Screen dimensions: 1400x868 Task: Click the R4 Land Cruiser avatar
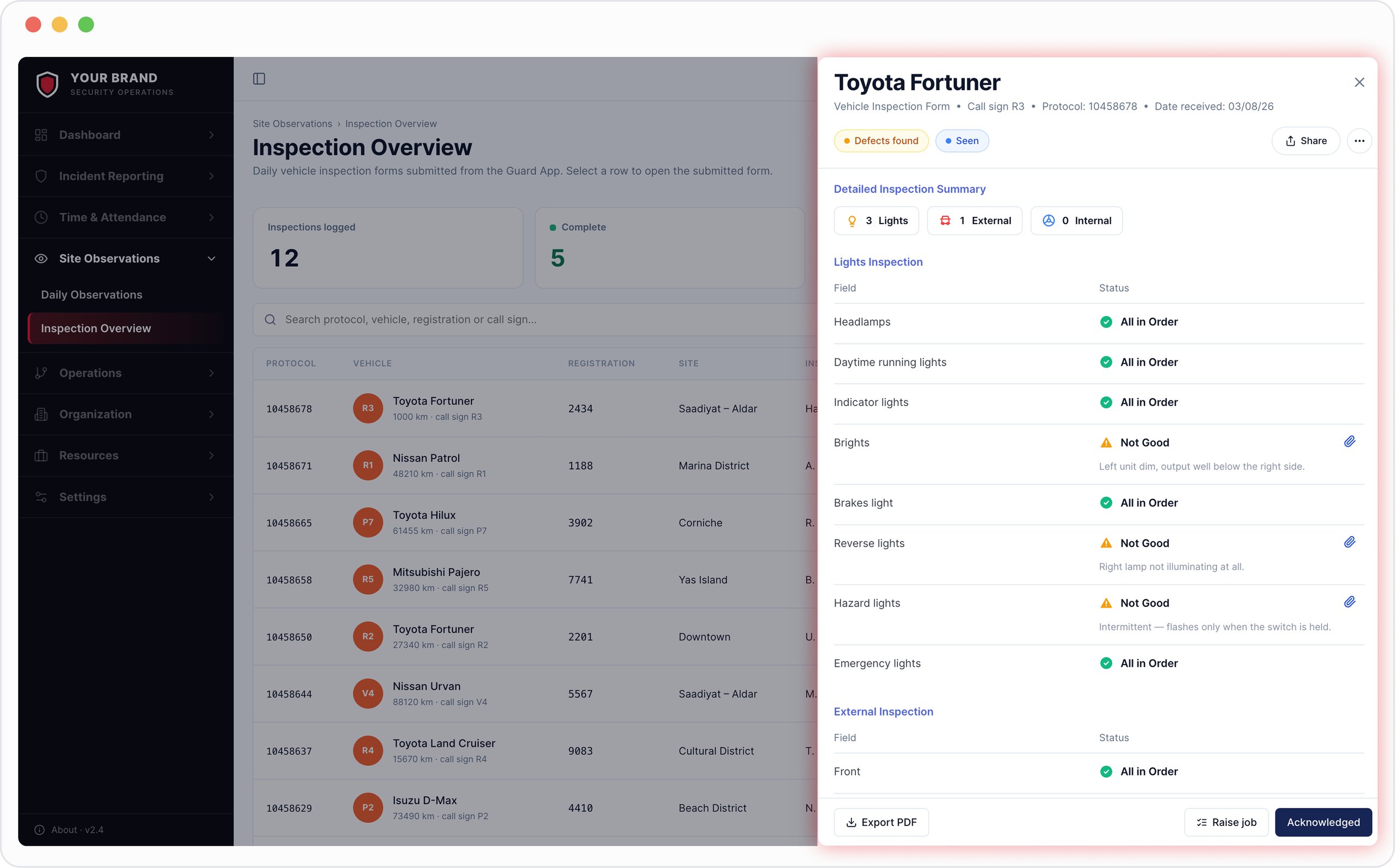pos(367,750)
